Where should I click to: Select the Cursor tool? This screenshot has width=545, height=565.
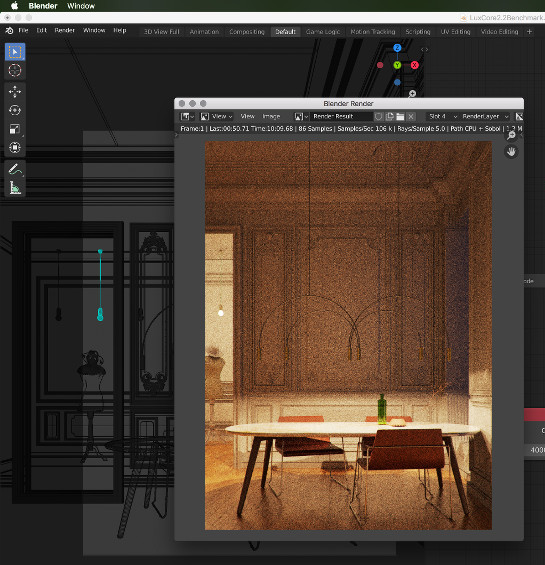[x=15, y=70]
